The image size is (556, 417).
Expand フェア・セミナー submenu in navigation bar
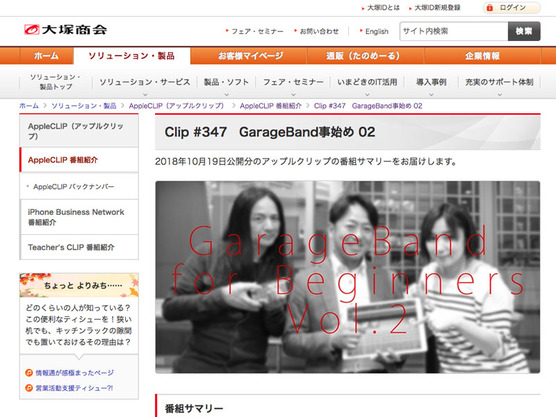click(x=293, y=82)
